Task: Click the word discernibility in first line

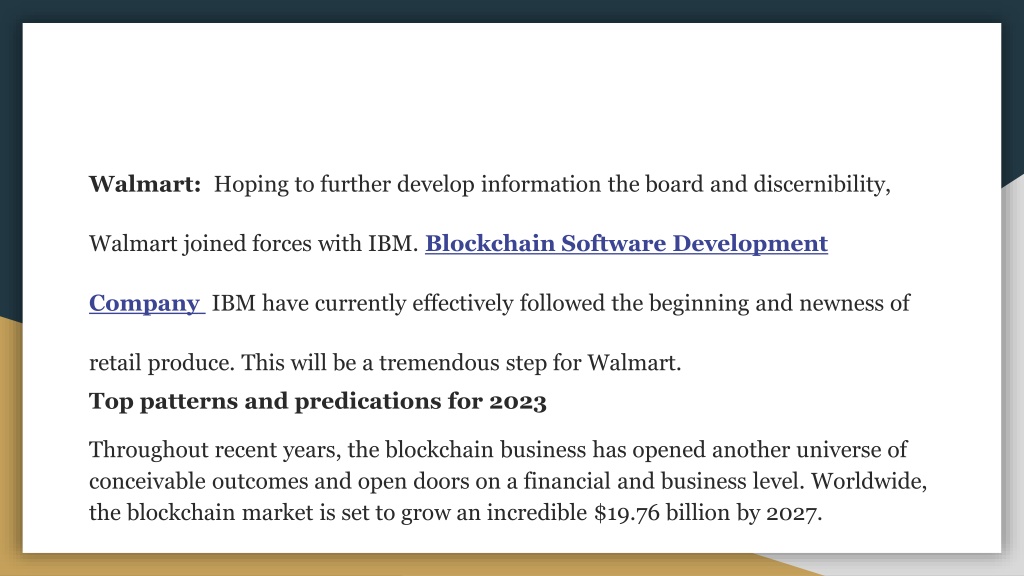Action: click(822, 185)
